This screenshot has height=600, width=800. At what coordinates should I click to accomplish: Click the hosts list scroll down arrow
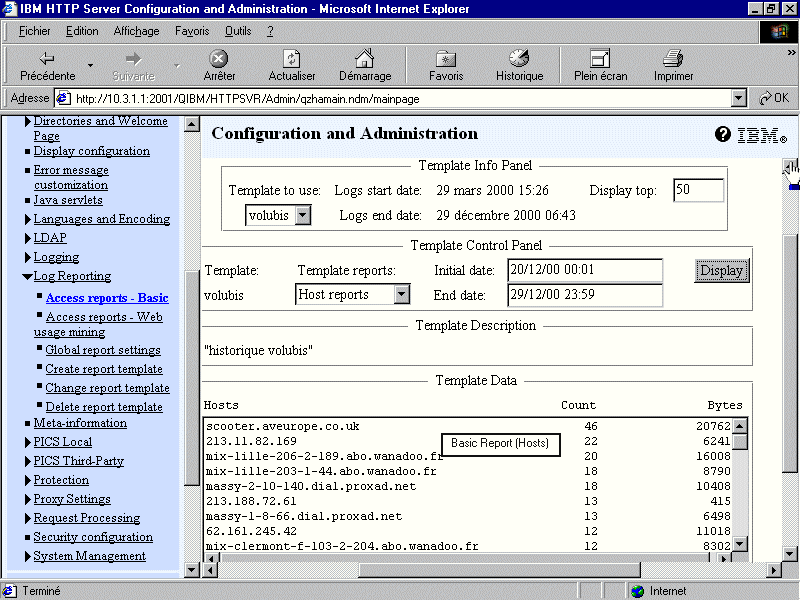(740, 544)
